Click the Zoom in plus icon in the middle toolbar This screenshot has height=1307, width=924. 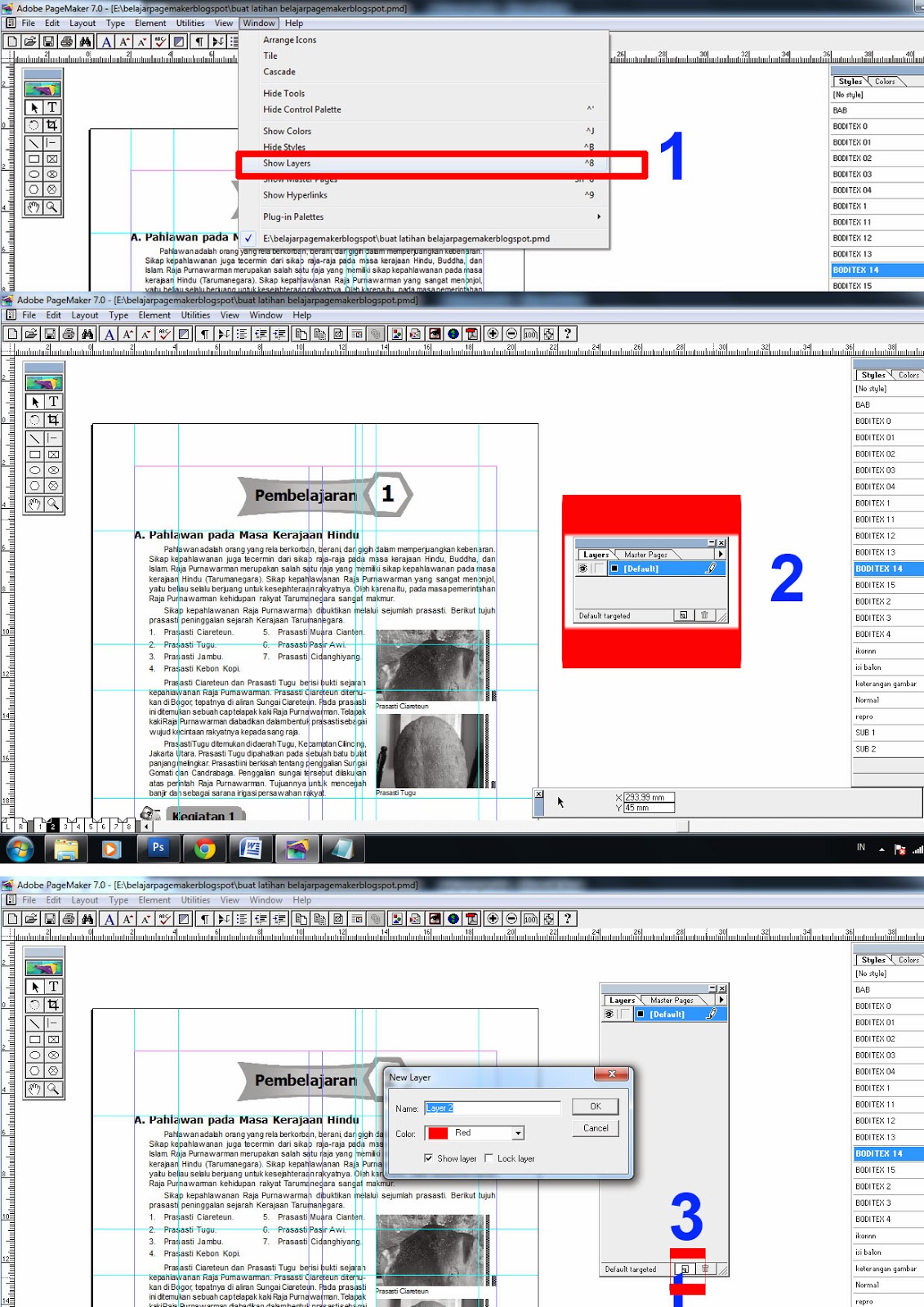click(x=493, y=333)
